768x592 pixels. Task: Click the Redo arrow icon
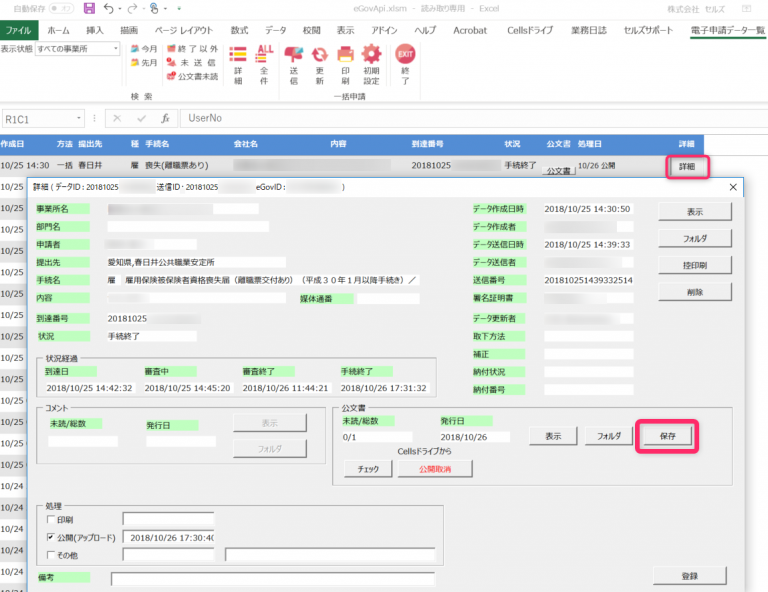[132, 8]
